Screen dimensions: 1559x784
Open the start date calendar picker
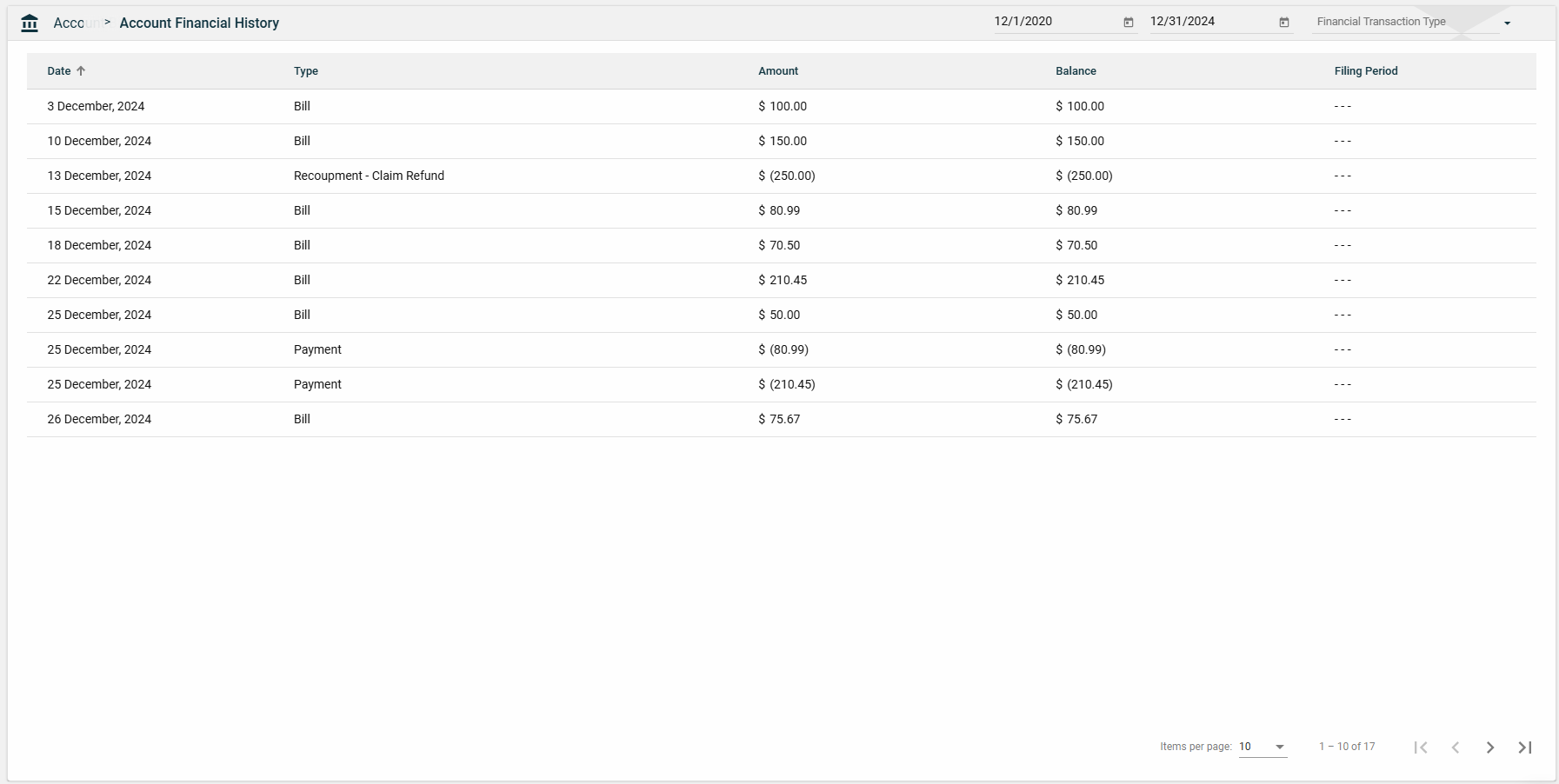(x=1129, y=23)
